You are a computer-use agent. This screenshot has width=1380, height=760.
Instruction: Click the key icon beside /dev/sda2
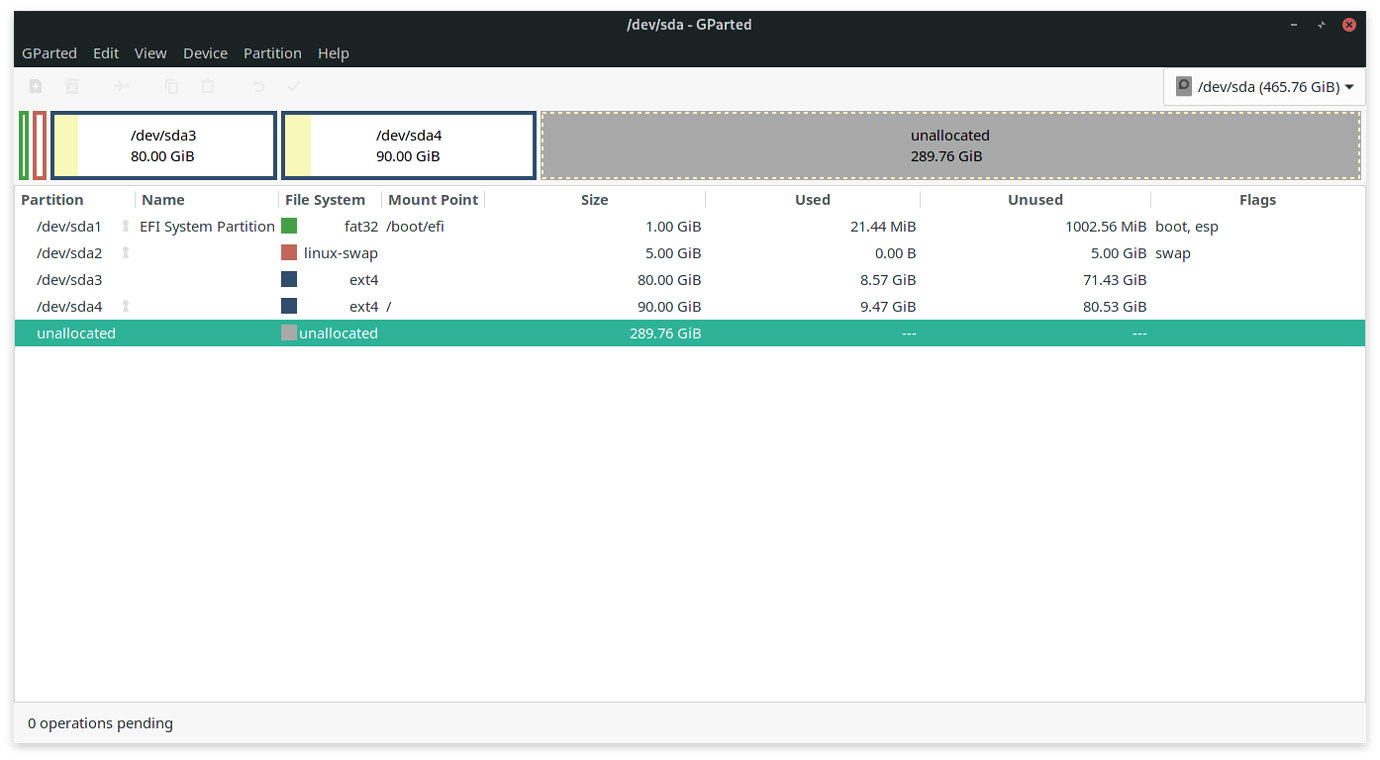click(126, 253)
